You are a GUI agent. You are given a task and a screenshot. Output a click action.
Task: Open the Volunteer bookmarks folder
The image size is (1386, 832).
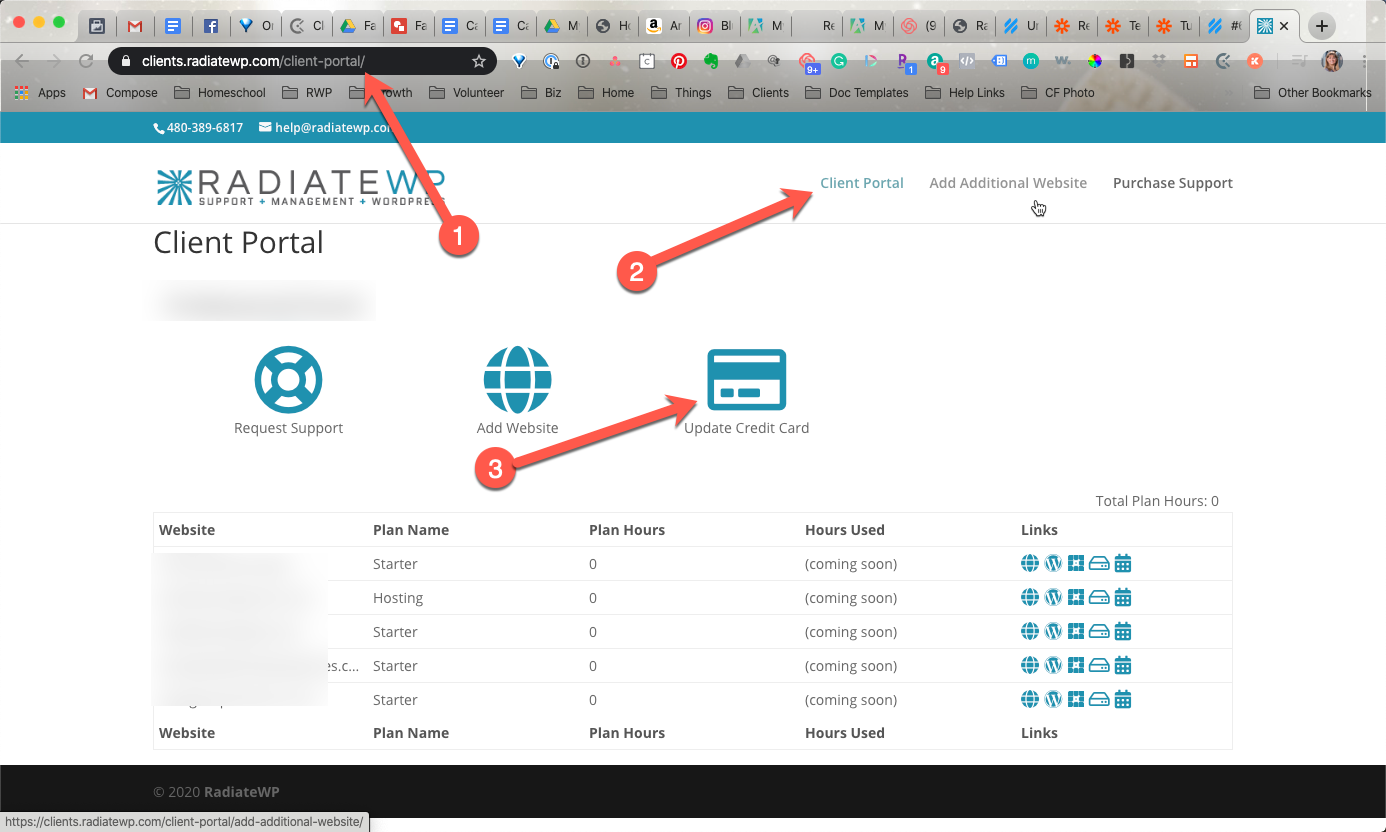[x=467, y=93]
